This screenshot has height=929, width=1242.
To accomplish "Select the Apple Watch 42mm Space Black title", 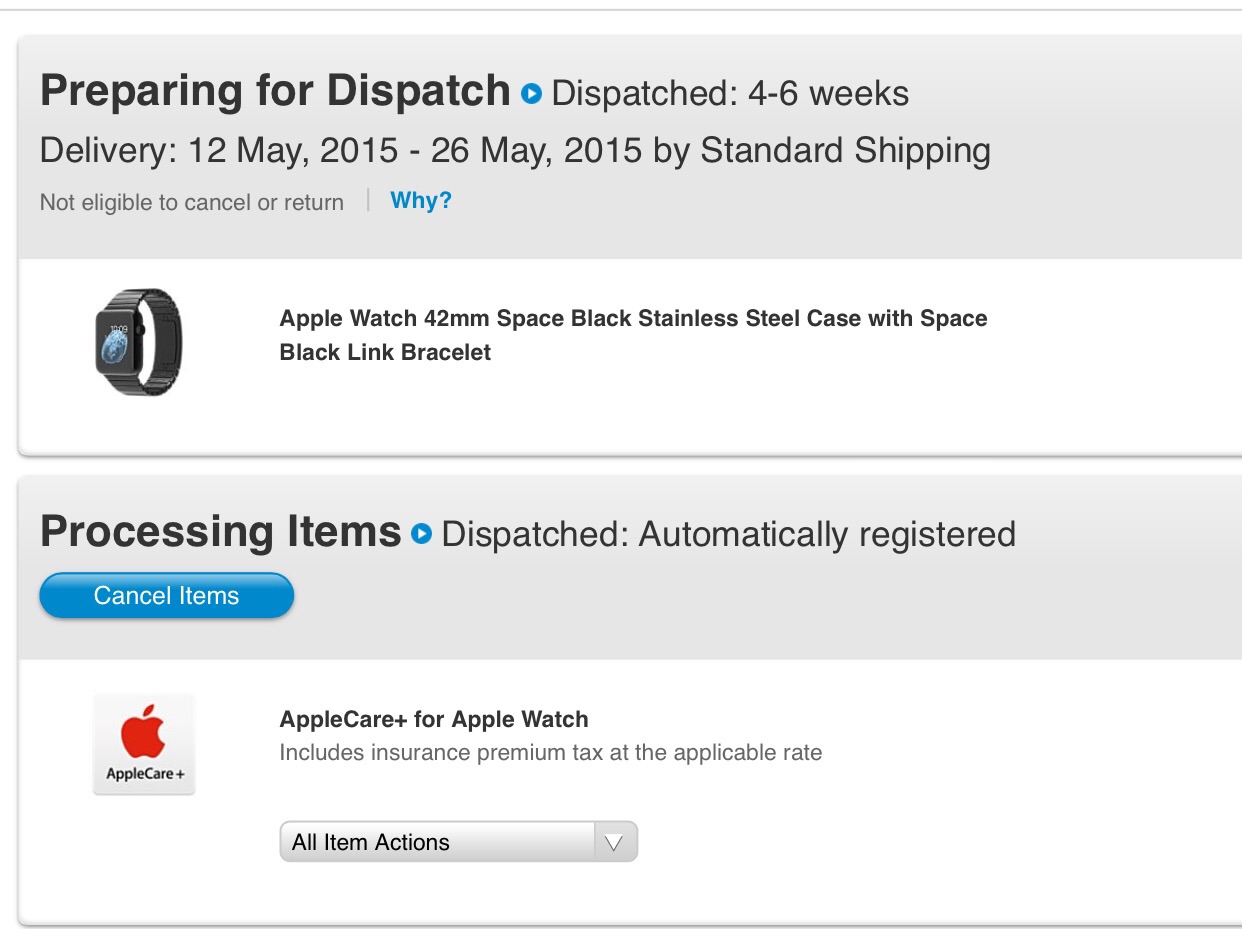I will tap(633, 319).
